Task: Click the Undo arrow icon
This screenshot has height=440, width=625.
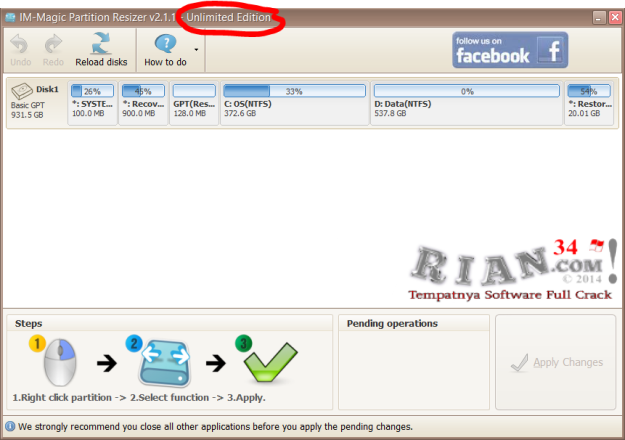Action: [x=19, y=44]
